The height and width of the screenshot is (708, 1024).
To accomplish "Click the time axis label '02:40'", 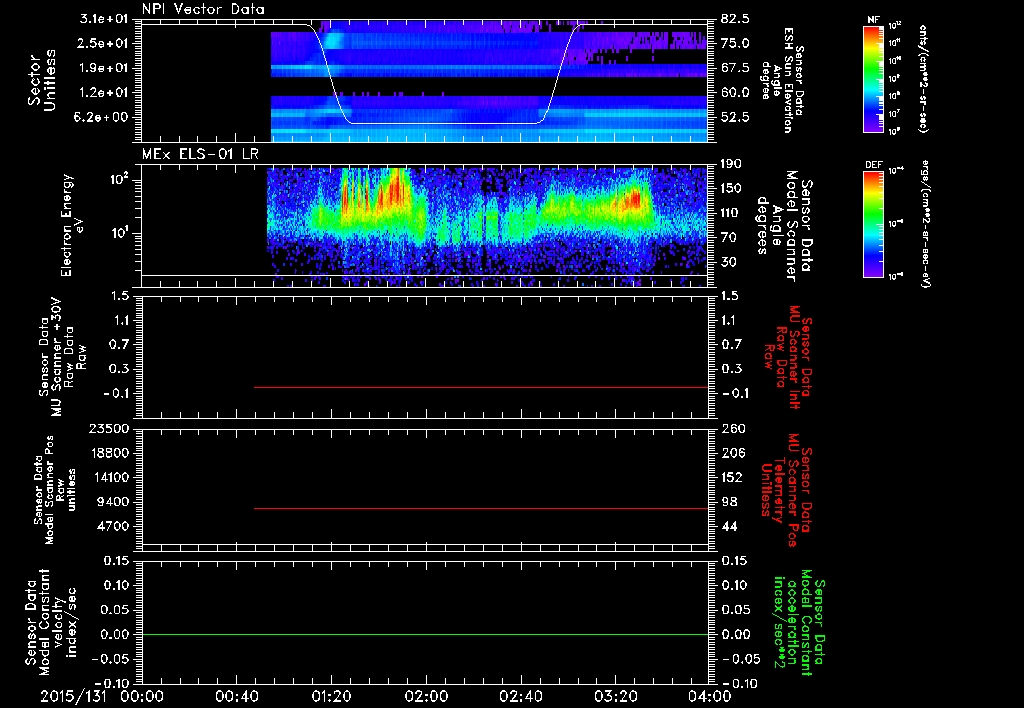I will 520,696.
